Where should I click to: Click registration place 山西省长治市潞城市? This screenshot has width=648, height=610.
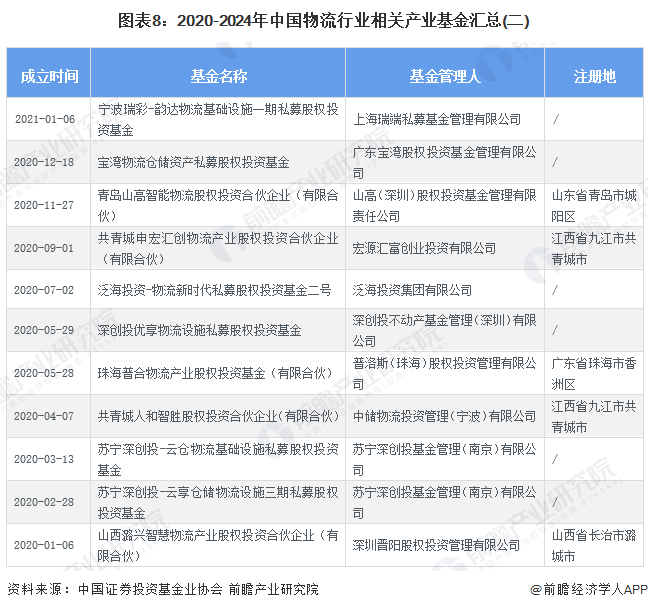tap(594, 546)
